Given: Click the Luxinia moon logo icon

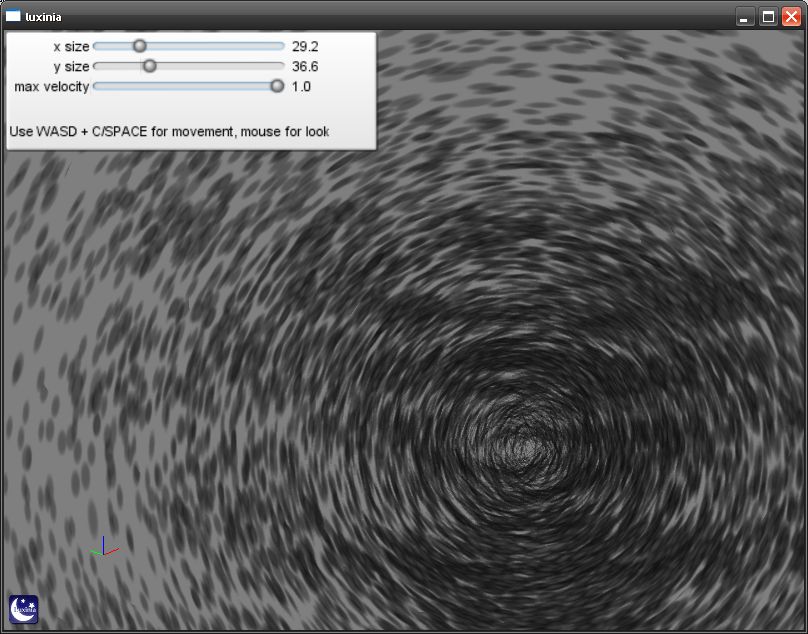Looking at the screenshot, I should pyautogui.click(x=23, y=609).
